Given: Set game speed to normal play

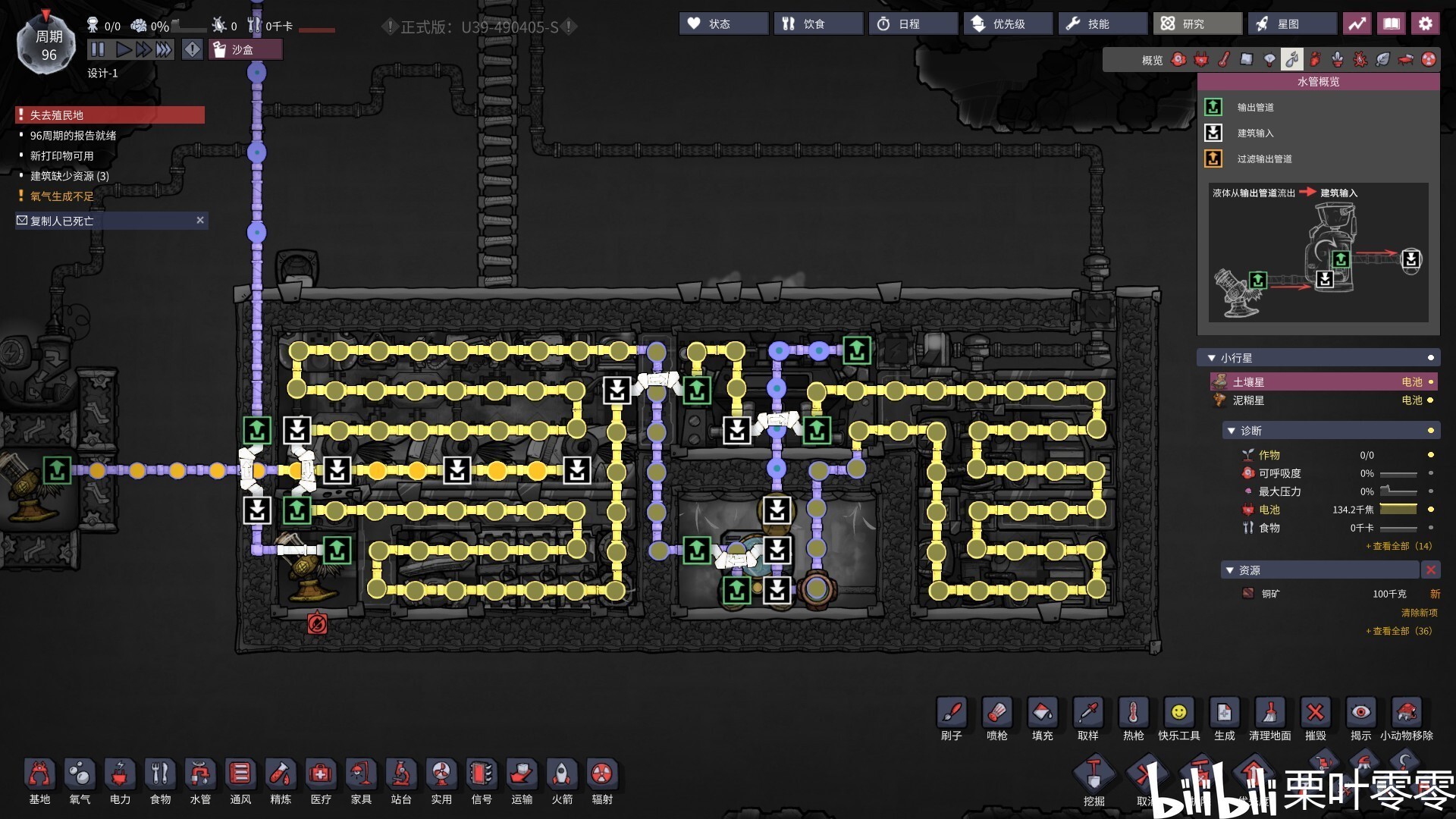Looking at the screenshot, I should (124, 49).
